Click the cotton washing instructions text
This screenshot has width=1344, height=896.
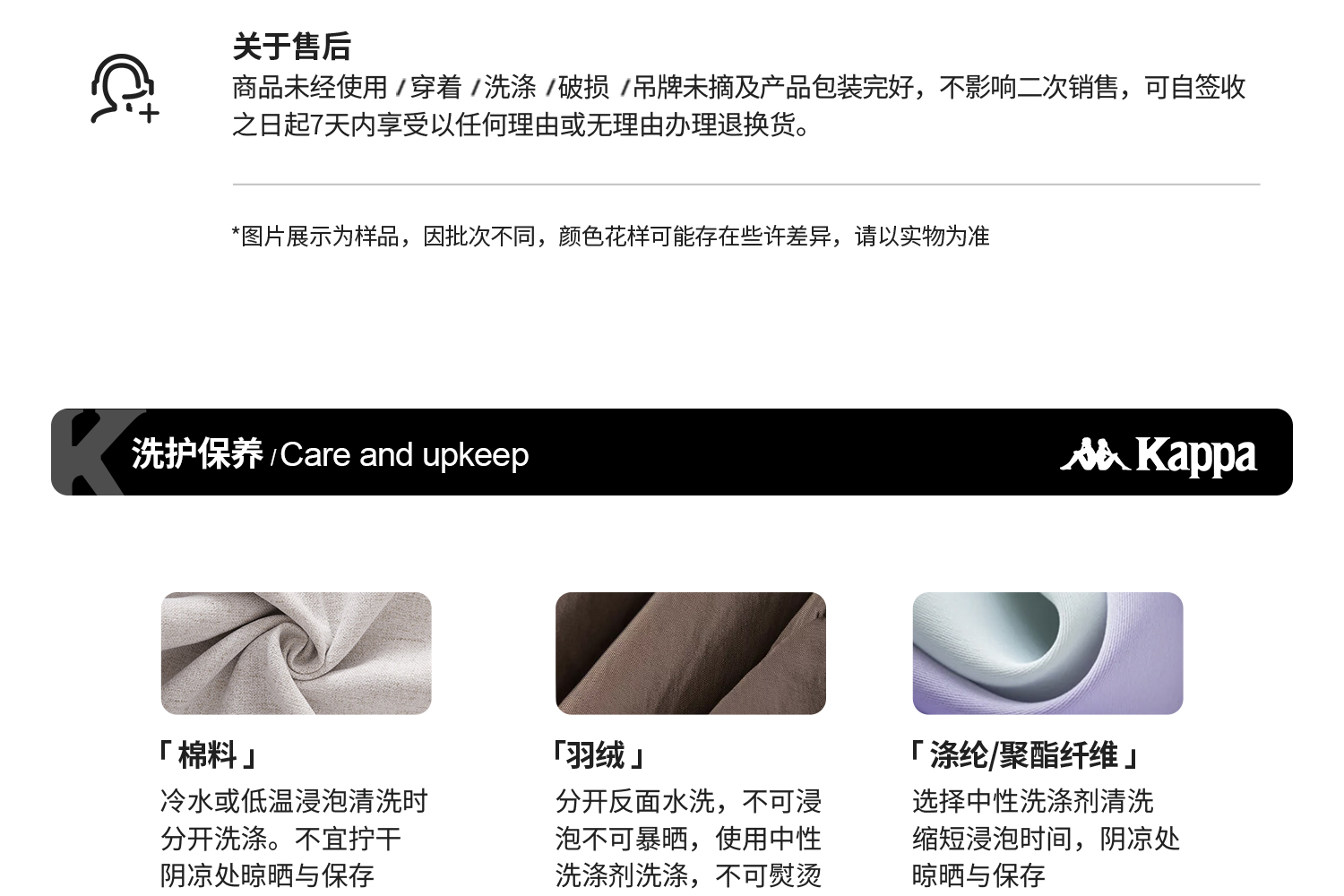click(294, 839)
